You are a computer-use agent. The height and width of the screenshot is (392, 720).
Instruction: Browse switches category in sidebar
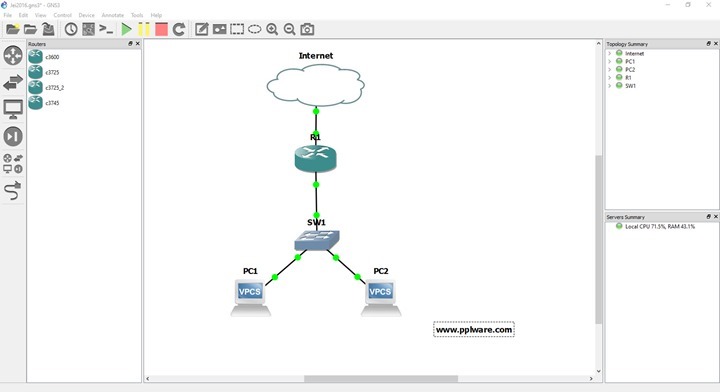click(13, 83)
